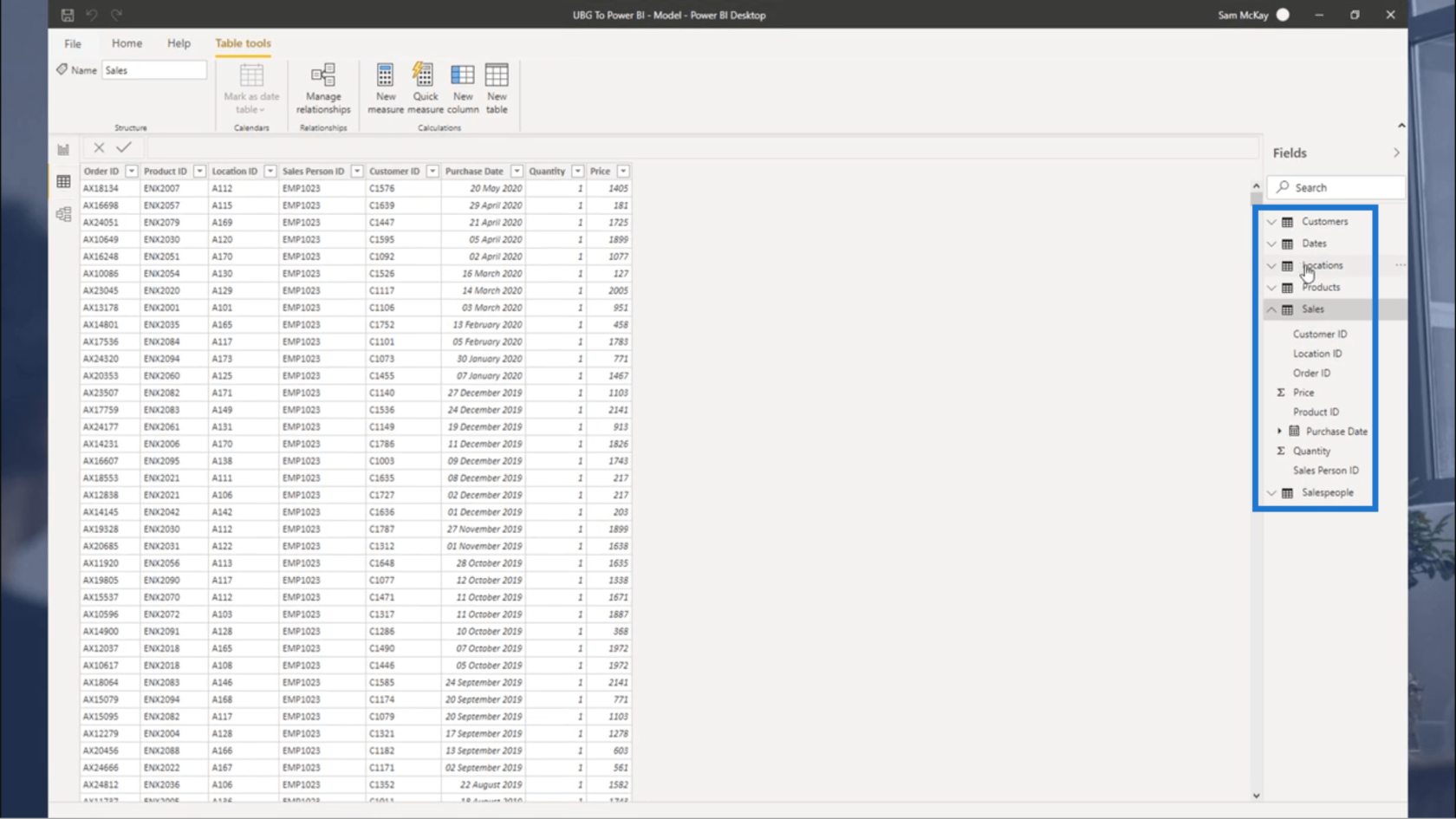The width and height of the screenshot is (1456, 819).
Task: Click the sigma icon beside Price
Action: pyautogui.click(x=1281, y=393)
